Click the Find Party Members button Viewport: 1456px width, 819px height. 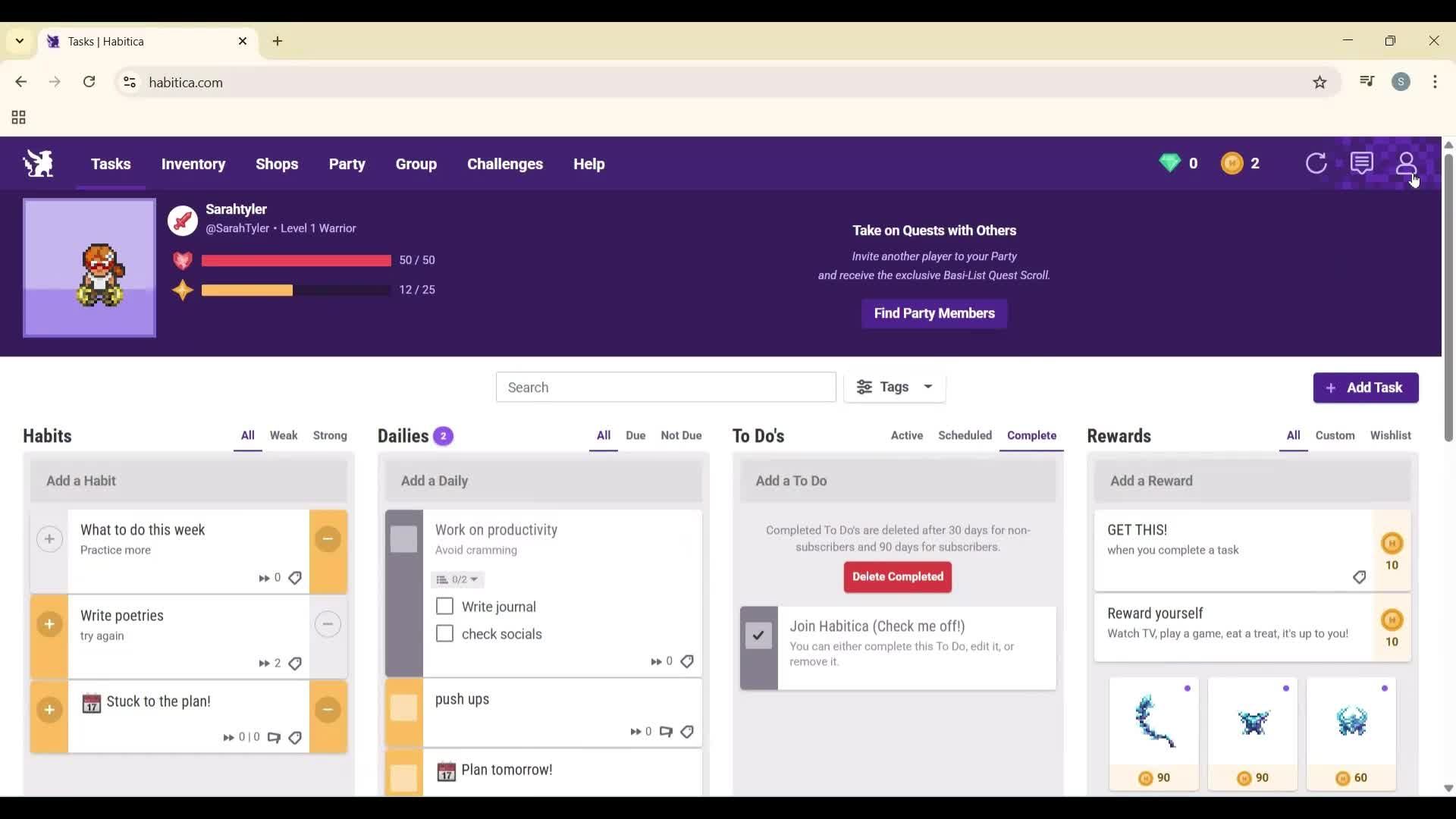(934, 313)
